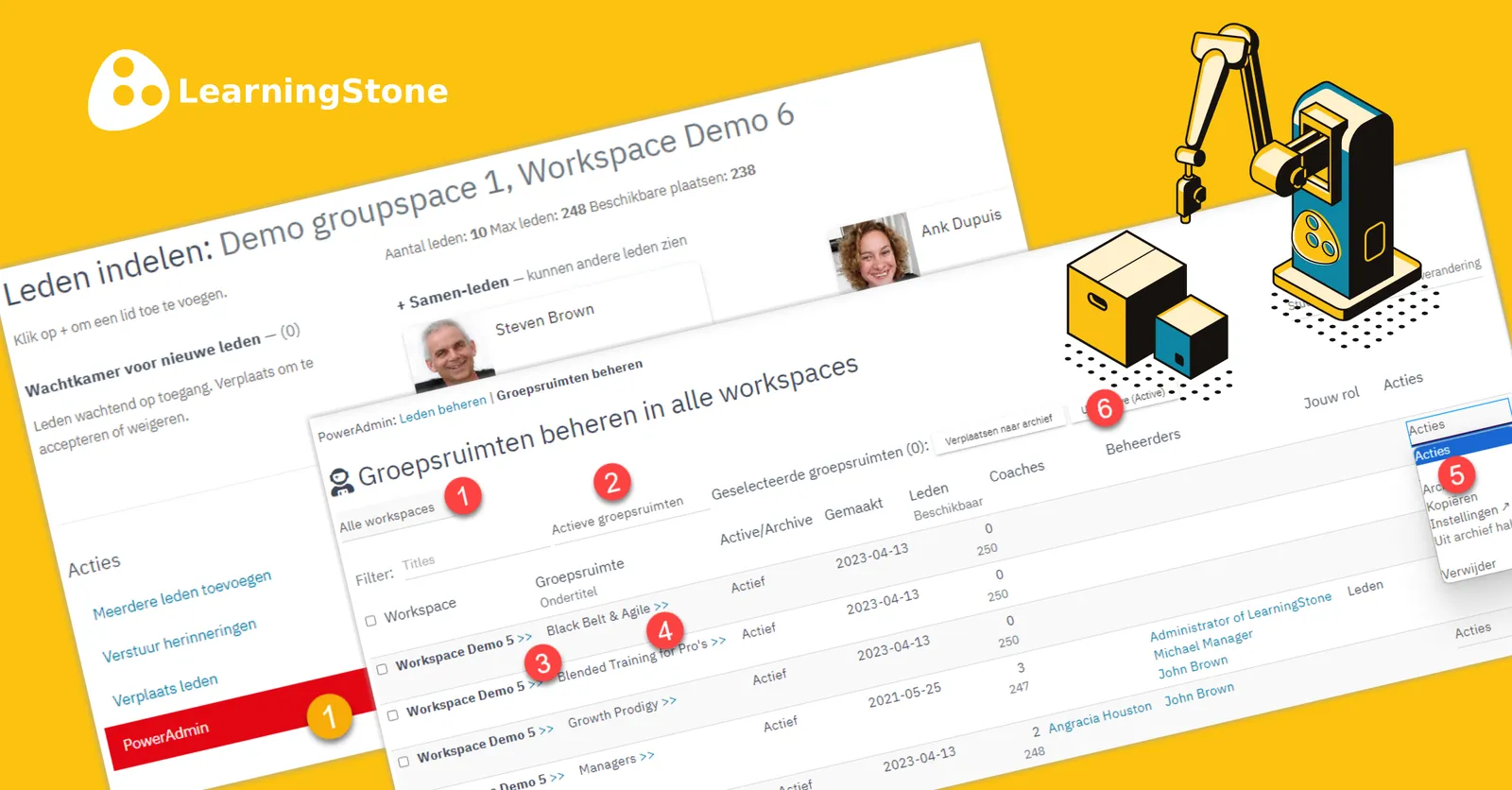Tick the select-all checkbox beside Workspace header
The height and width of the screenshot is (790, 1512).
pyautogui.click(x=370, y=621)
